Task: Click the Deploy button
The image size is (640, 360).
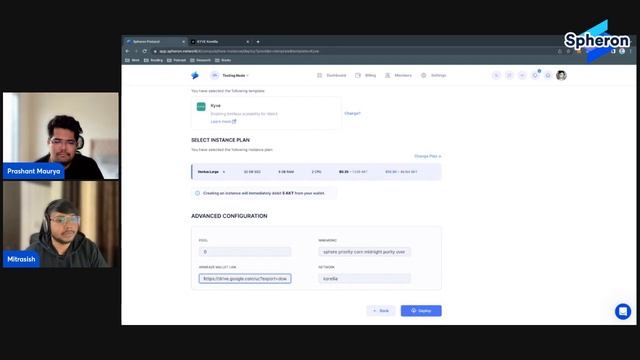Action: pyautogui.click(x=421, y=311)
